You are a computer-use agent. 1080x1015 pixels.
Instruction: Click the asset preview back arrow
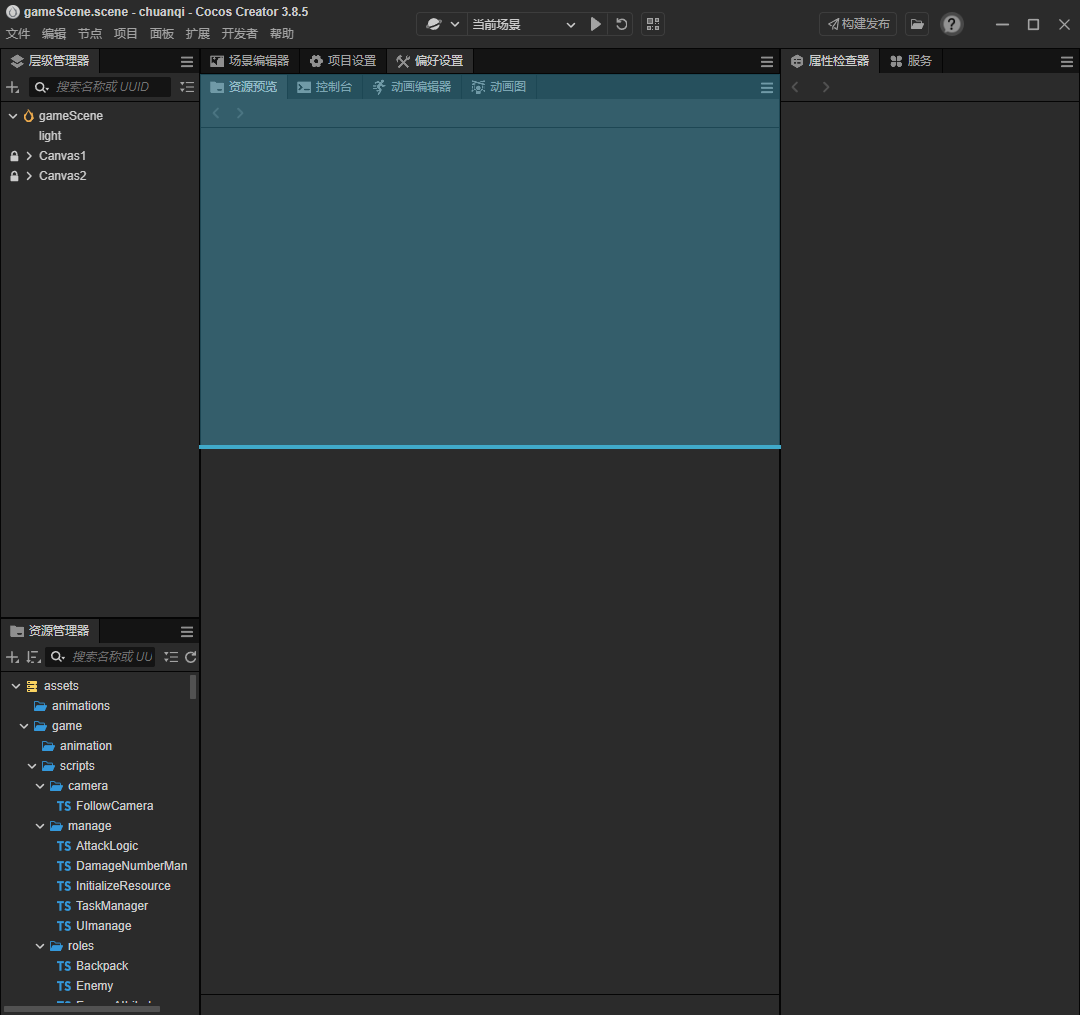(x=216, y=113)
